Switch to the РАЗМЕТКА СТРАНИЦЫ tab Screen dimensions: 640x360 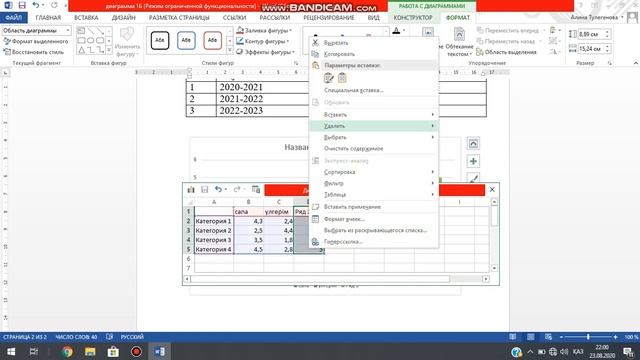coord(179,18)
